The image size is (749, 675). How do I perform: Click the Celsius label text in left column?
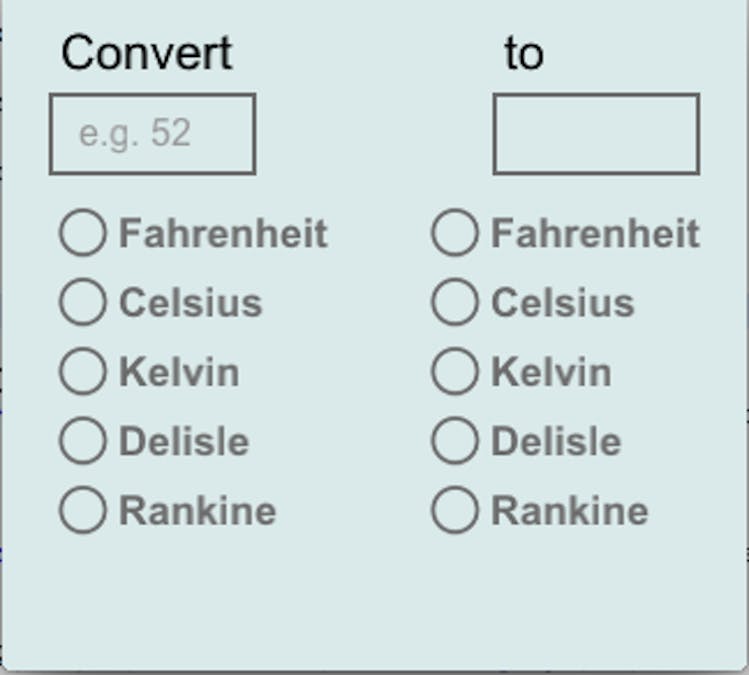[x=190, y=303]
